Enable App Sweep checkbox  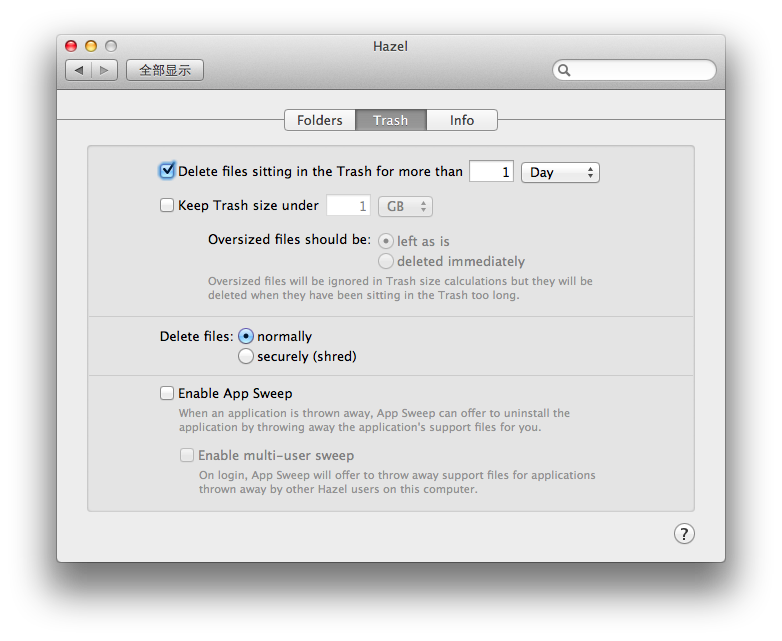pos(167,393)
